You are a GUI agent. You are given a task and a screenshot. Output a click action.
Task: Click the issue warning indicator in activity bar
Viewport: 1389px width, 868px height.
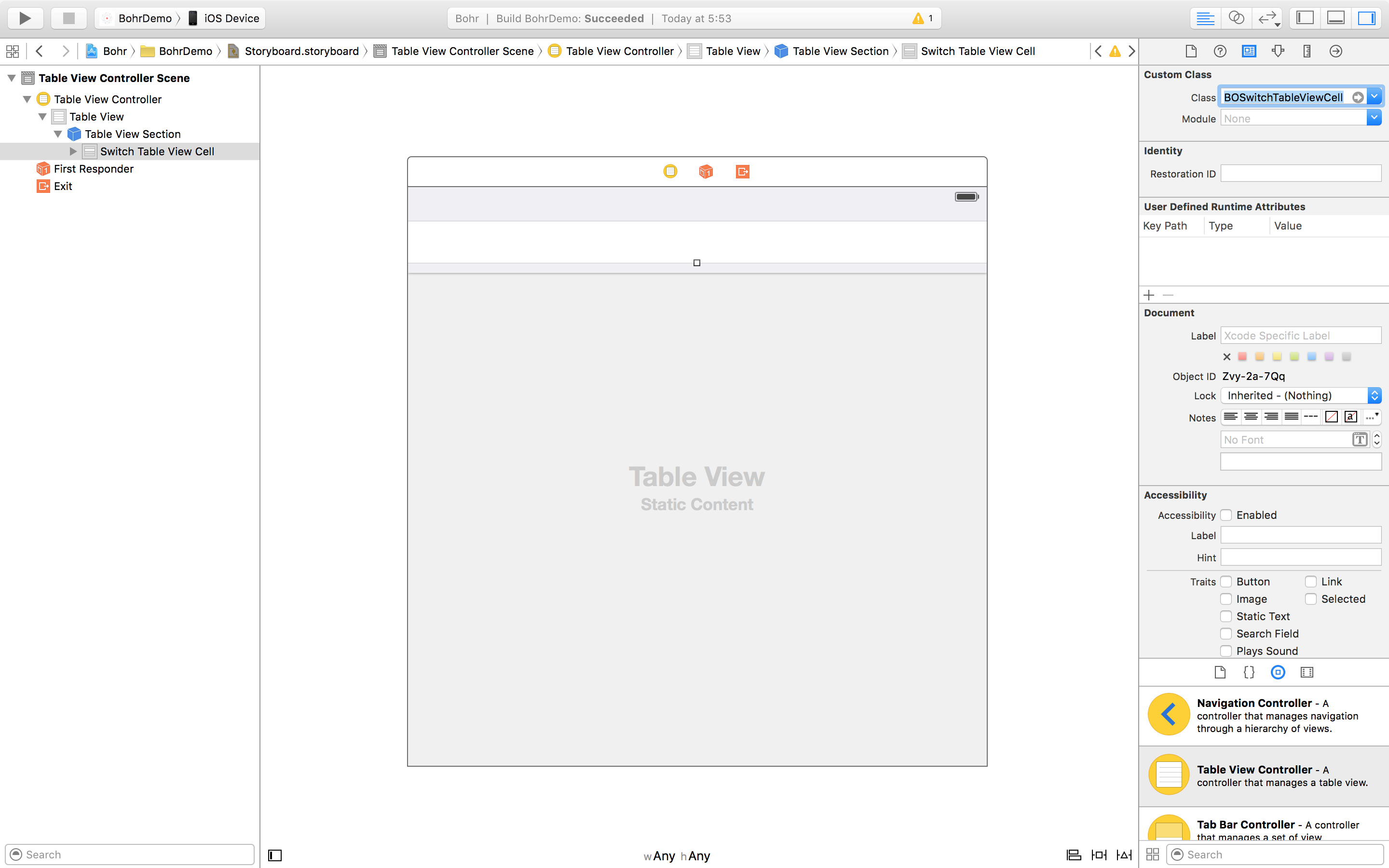pos(922,18)
